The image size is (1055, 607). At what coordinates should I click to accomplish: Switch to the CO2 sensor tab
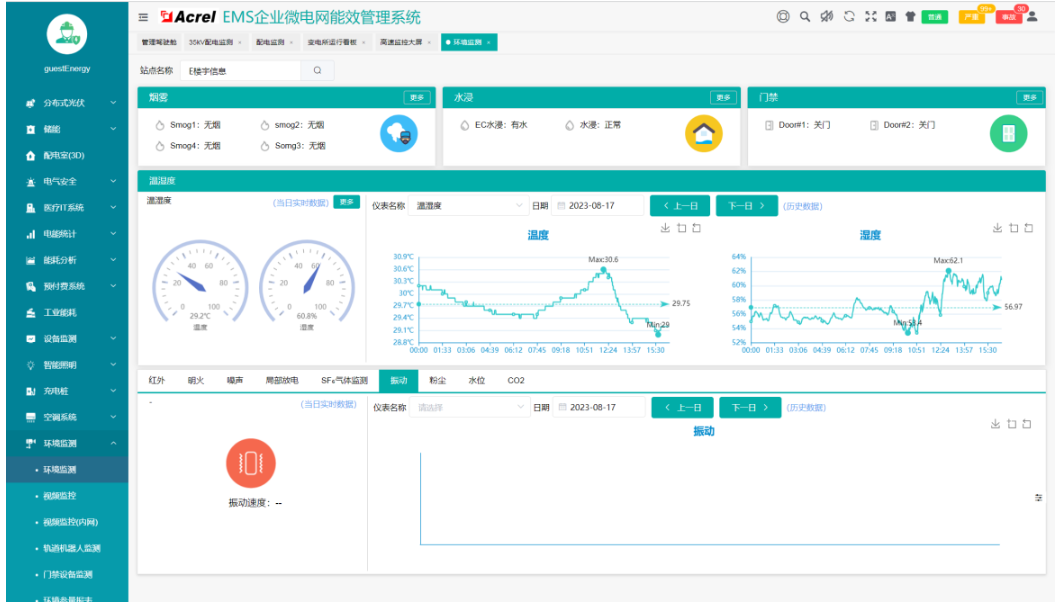tap(516, 381)
